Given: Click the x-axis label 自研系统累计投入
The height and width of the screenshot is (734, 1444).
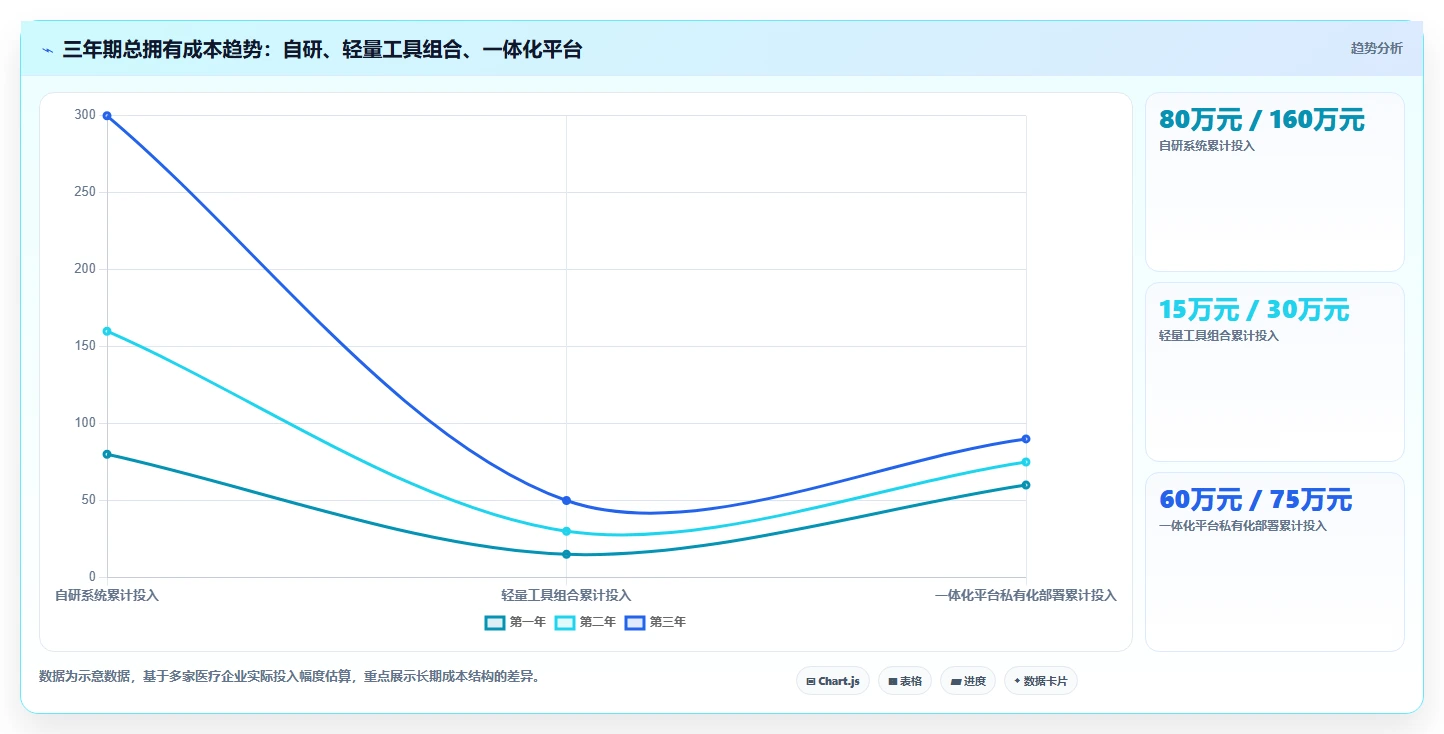Looking at the screenshot, I should pyautogui.click(x=107, y=595).
